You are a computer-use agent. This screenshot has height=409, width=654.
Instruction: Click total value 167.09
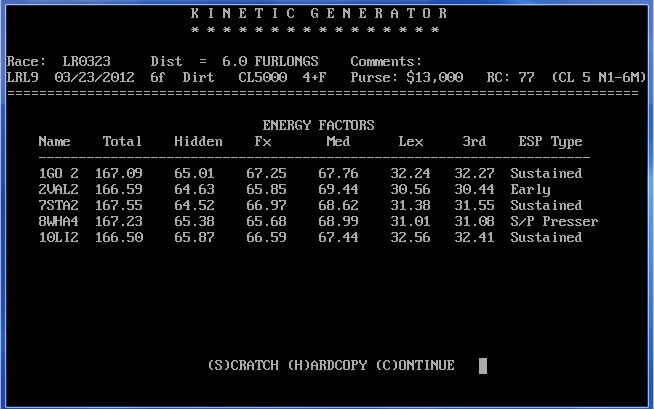[119, 173]
